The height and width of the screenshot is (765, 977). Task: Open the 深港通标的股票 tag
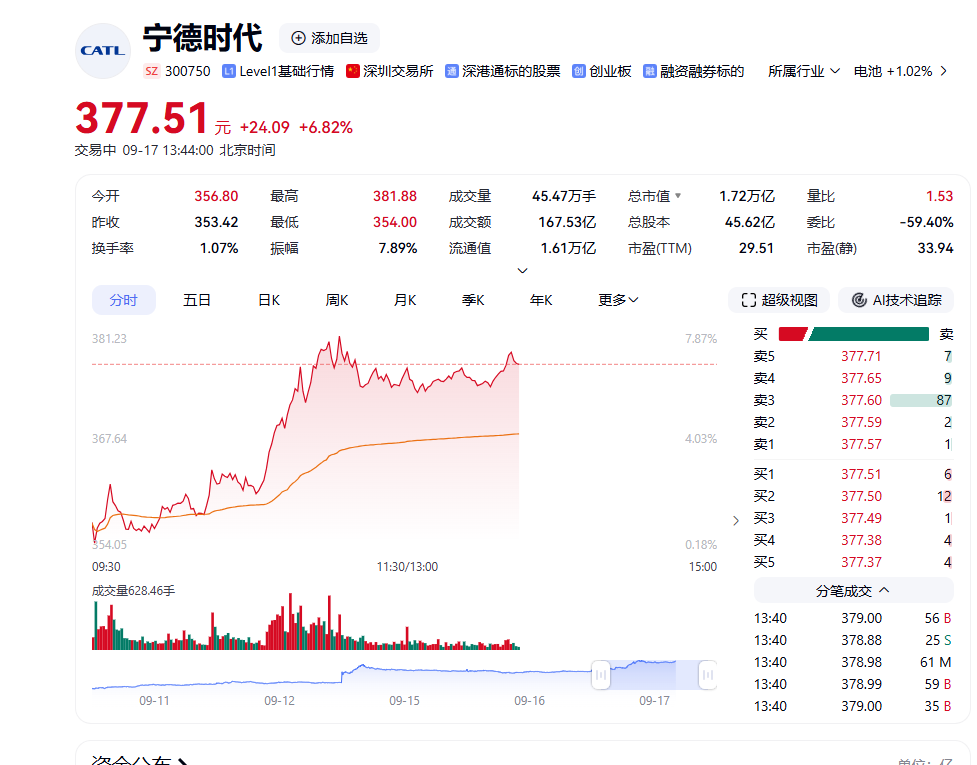coord(503,71)
